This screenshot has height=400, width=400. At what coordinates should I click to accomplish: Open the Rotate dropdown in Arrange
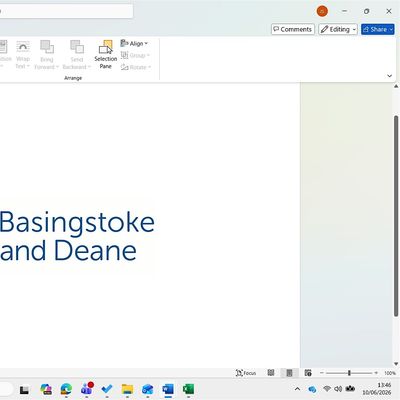[136, 67]
